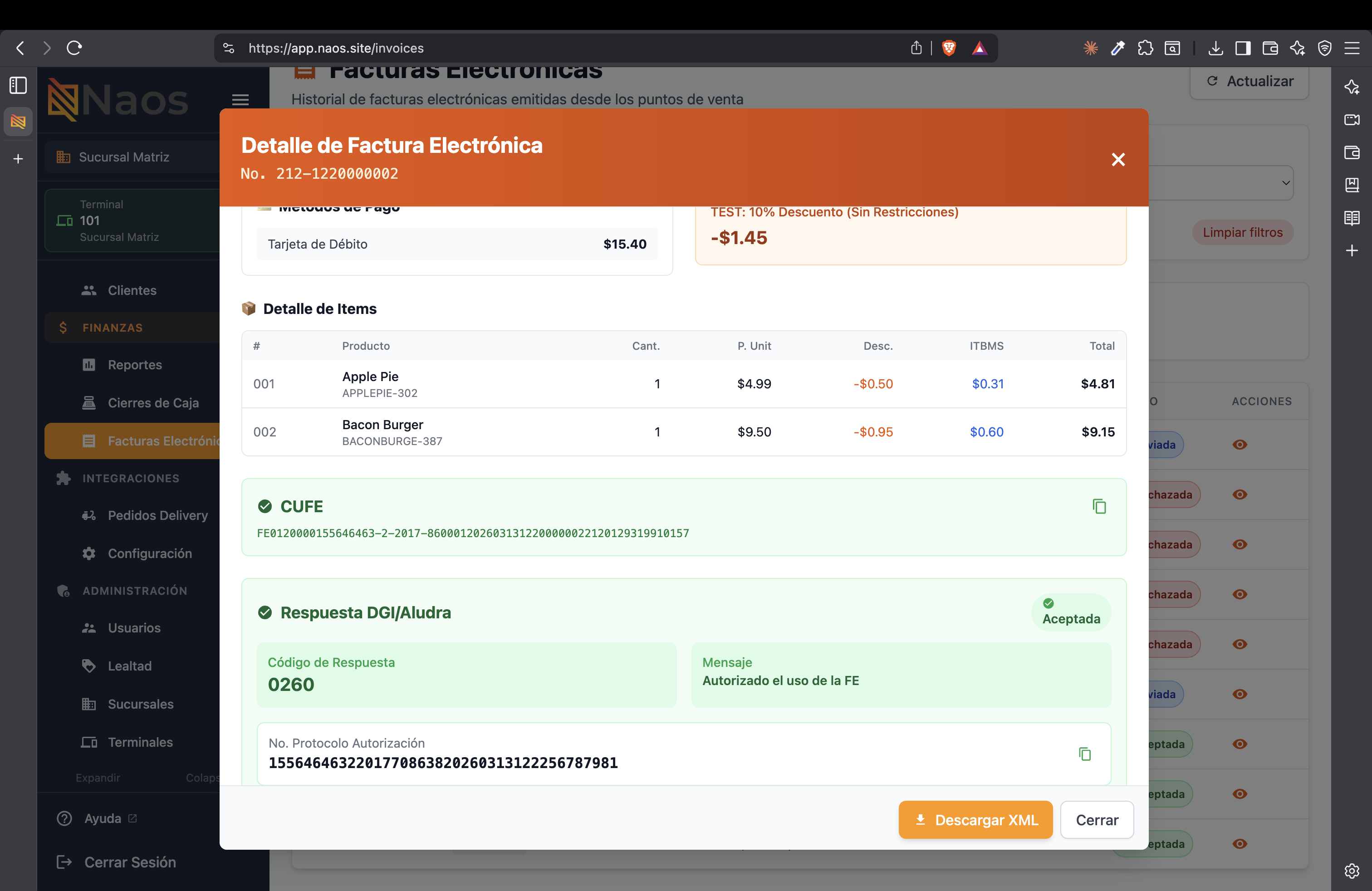Open the browser main menu

pyautogui.click(x=1352, y=48)
